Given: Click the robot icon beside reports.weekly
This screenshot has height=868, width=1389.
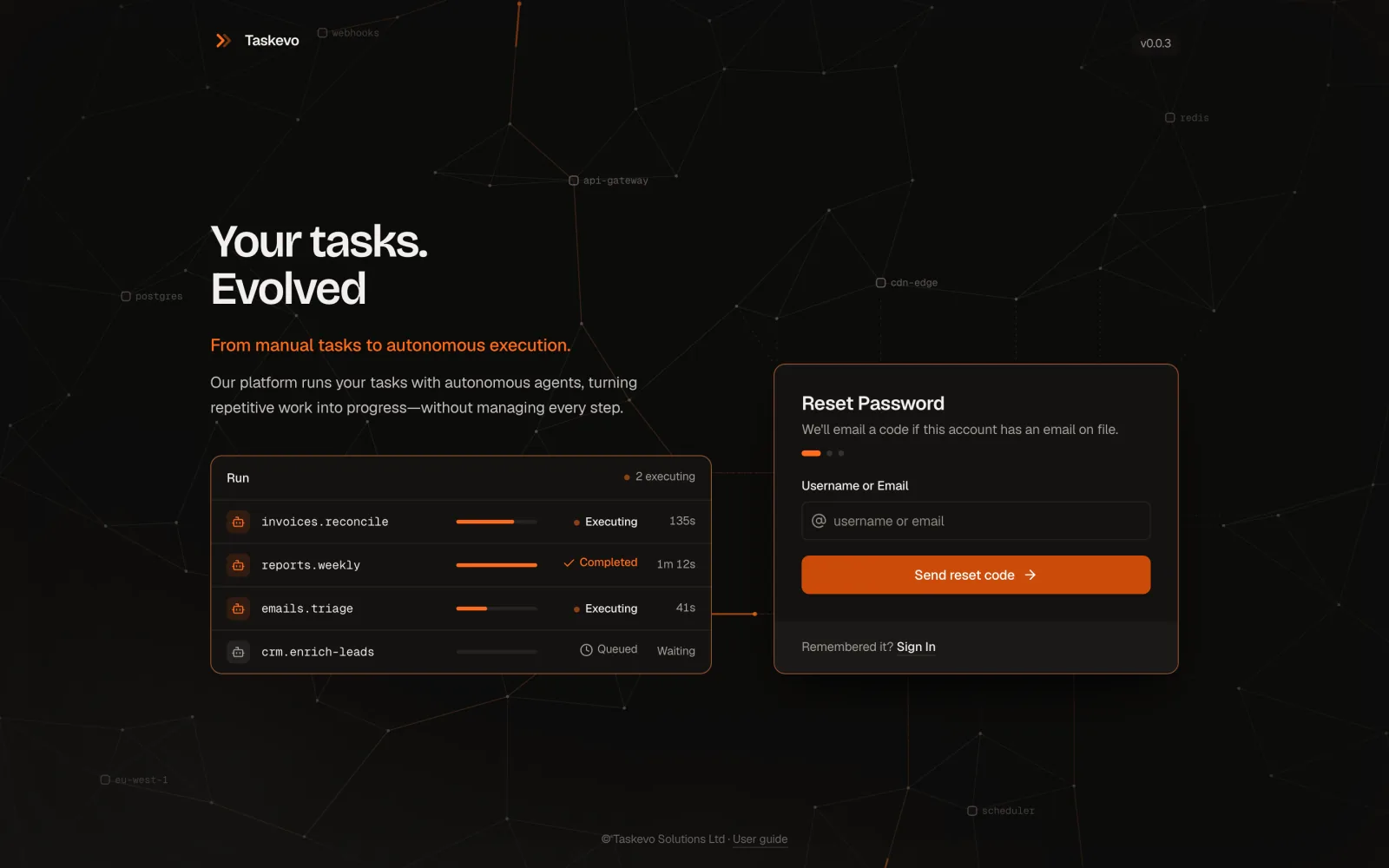Looking at the screenshot, I should (238, 565).
